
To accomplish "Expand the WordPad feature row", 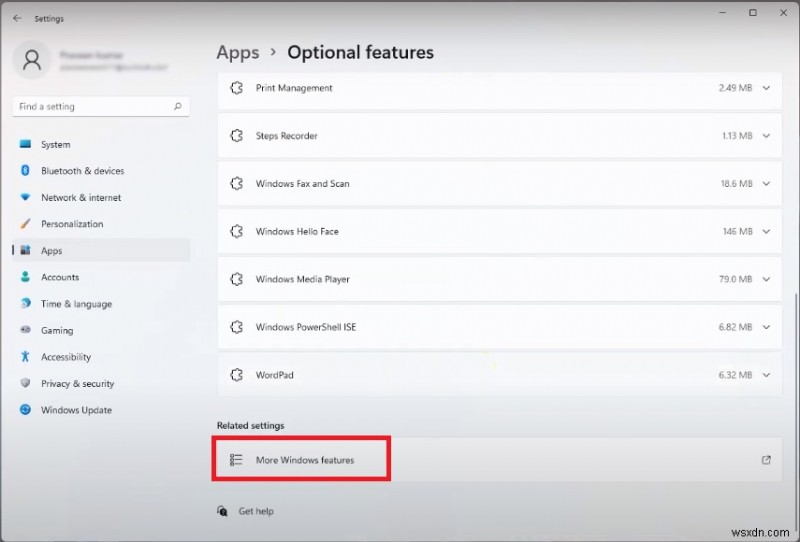I will pyautogui.click(x=766, y=375).
